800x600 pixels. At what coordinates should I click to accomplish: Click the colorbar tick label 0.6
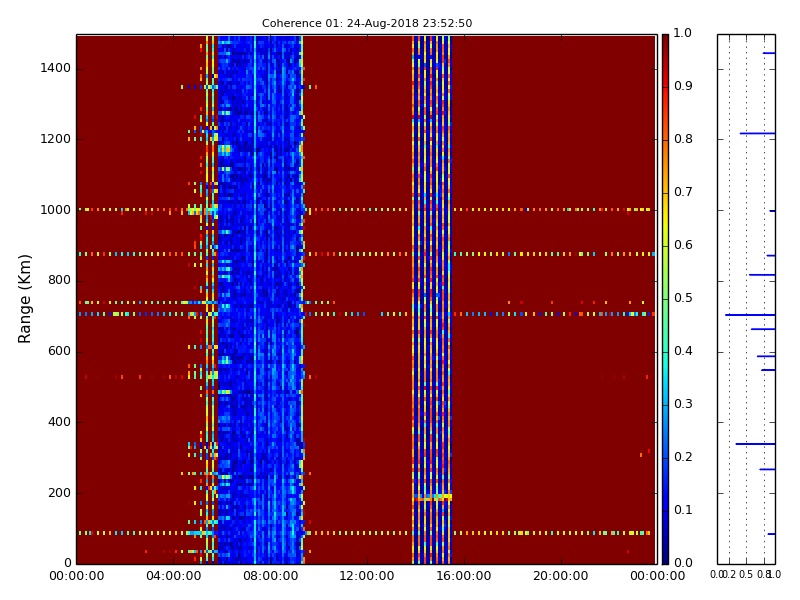(683, 245)
